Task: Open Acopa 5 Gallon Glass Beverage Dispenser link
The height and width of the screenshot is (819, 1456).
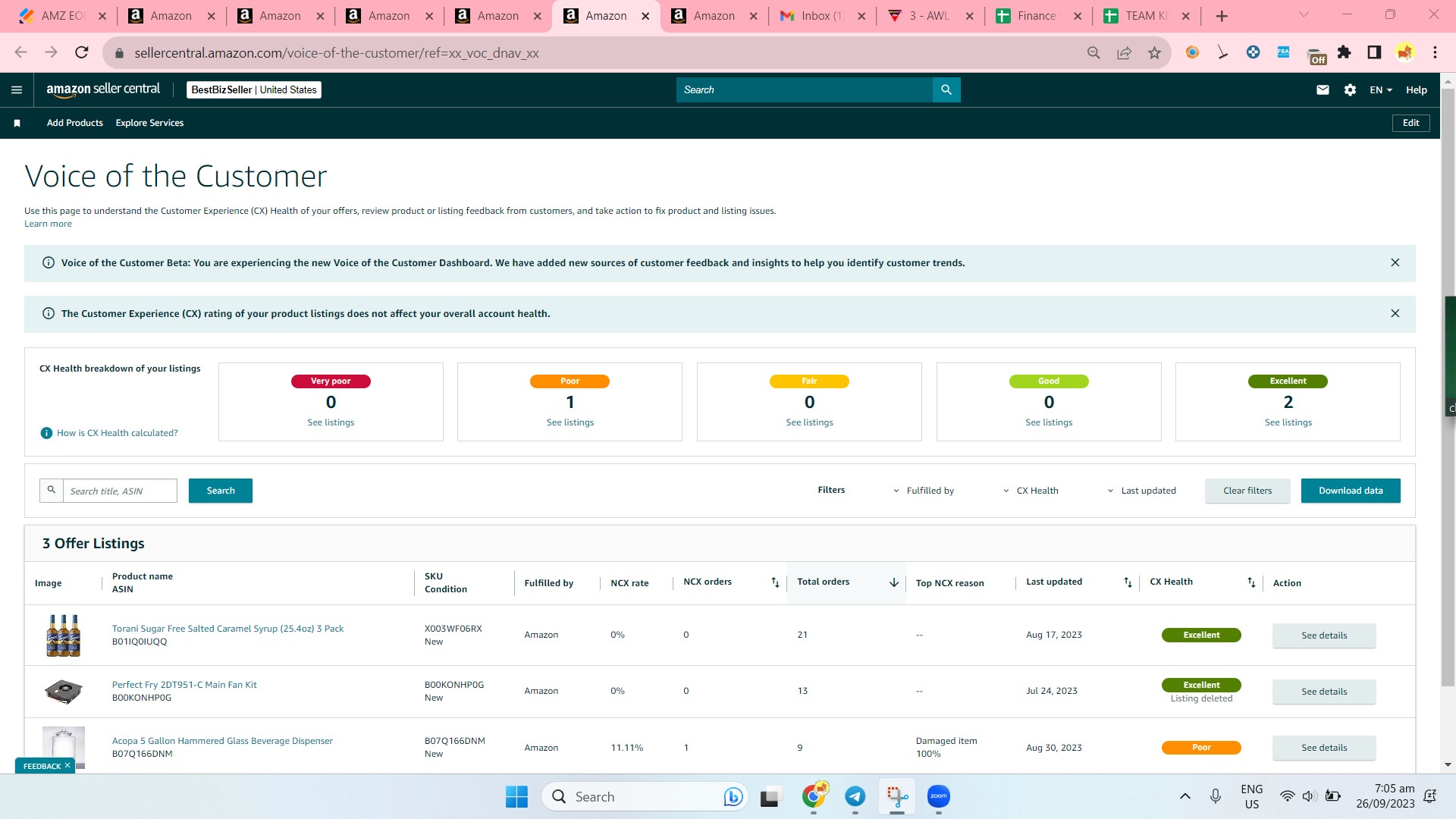Action: (x=222, y=741)
